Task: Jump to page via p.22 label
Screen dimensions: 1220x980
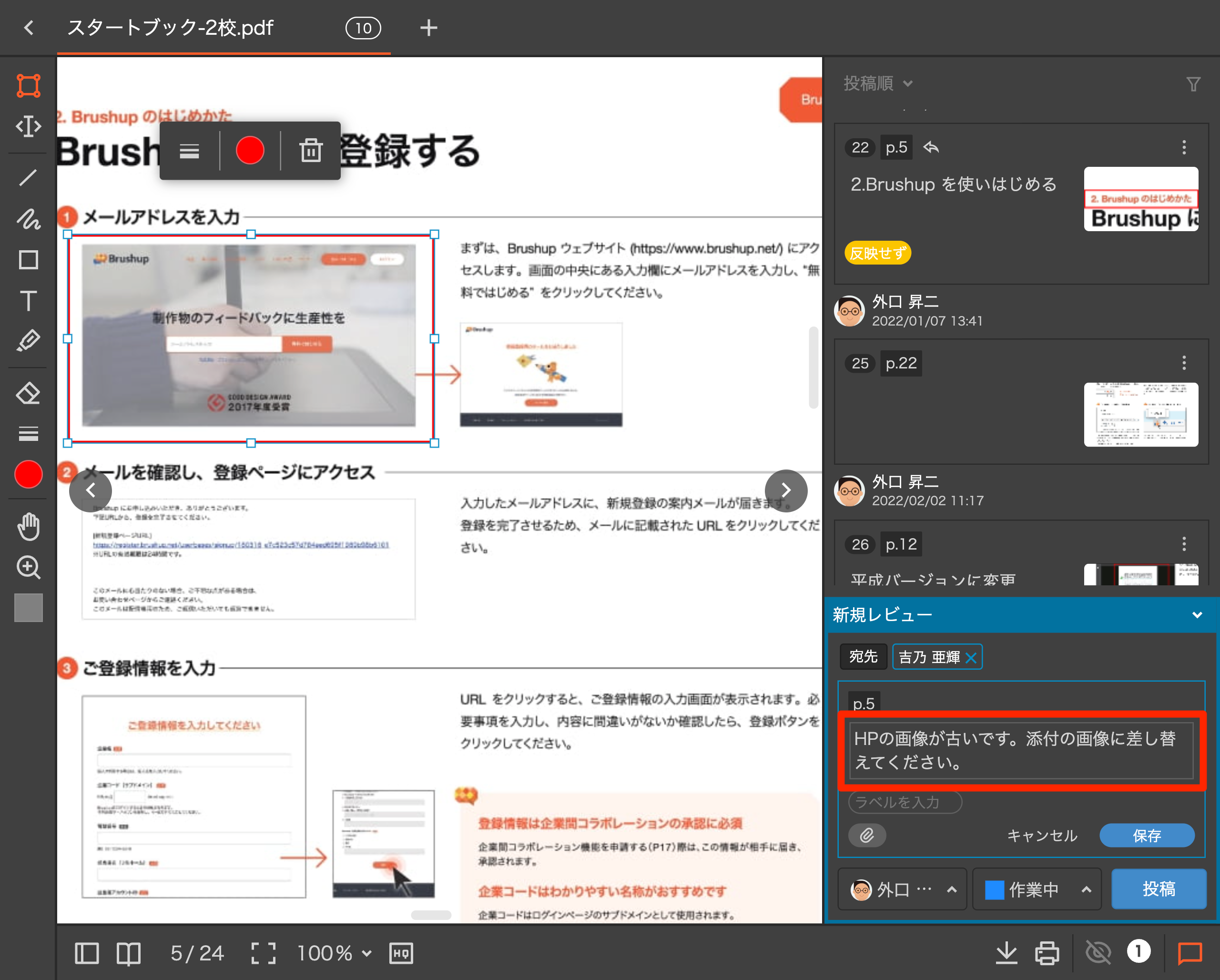Action: pos(901,363)
